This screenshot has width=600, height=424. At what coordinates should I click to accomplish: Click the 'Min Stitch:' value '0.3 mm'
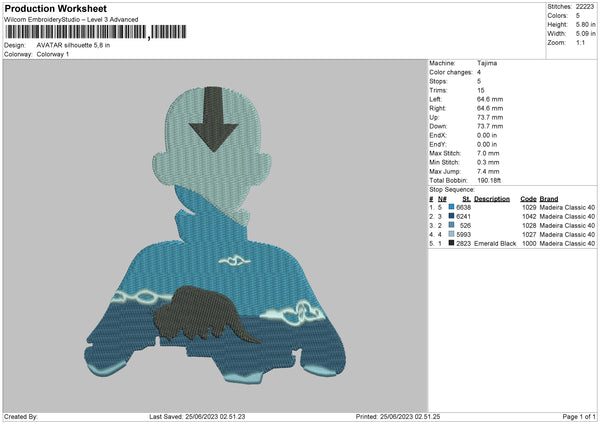point(488,163)
